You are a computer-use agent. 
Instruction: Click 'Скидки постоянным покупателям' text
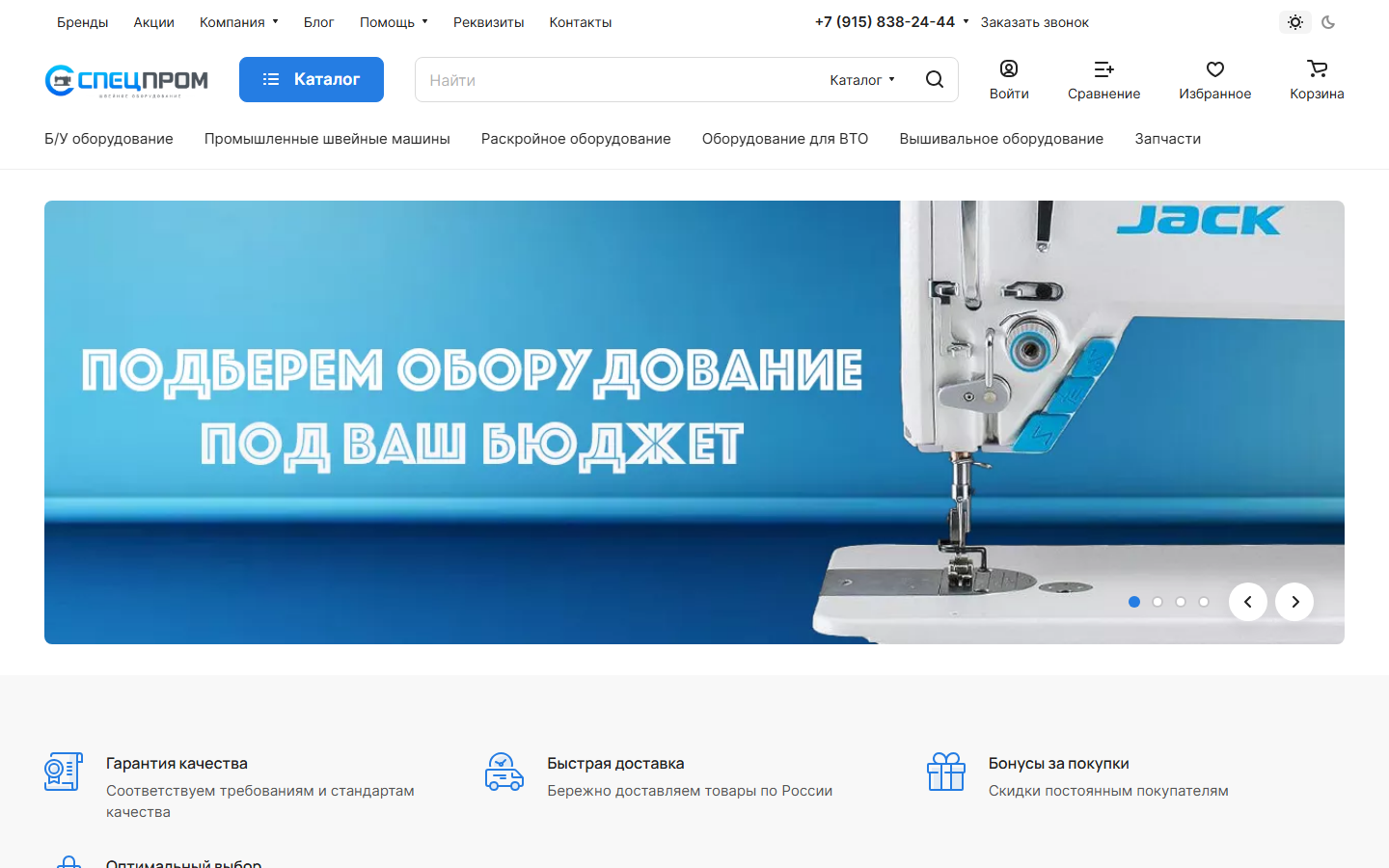click(1108, 791)
